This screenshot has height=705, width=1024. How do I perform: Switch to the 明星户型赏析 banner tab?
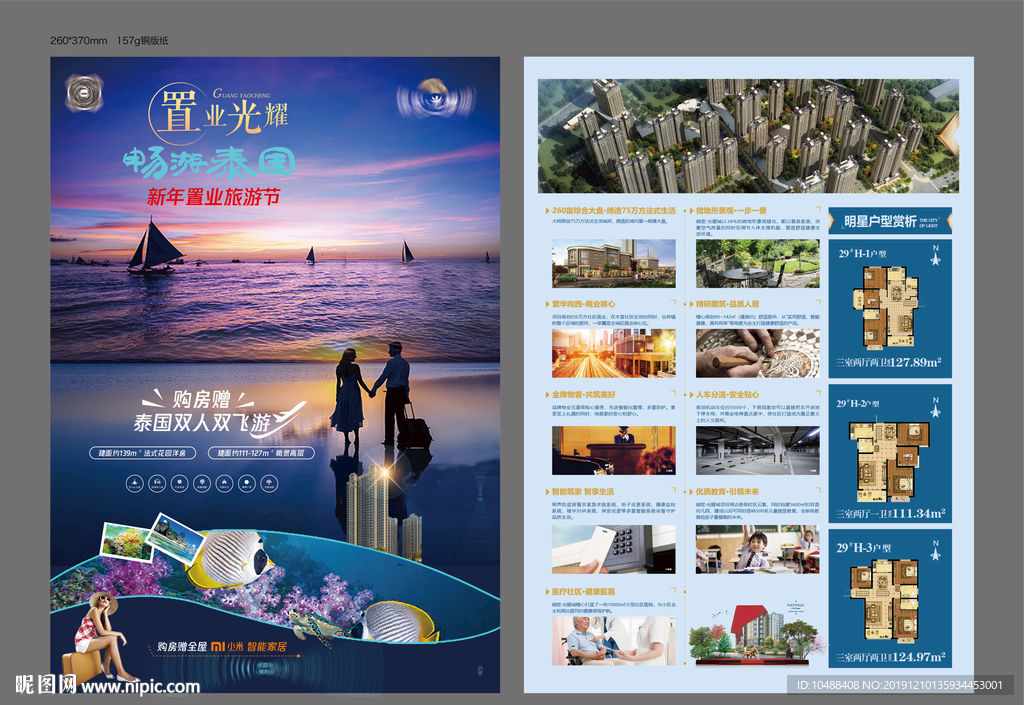pos(888,221)
